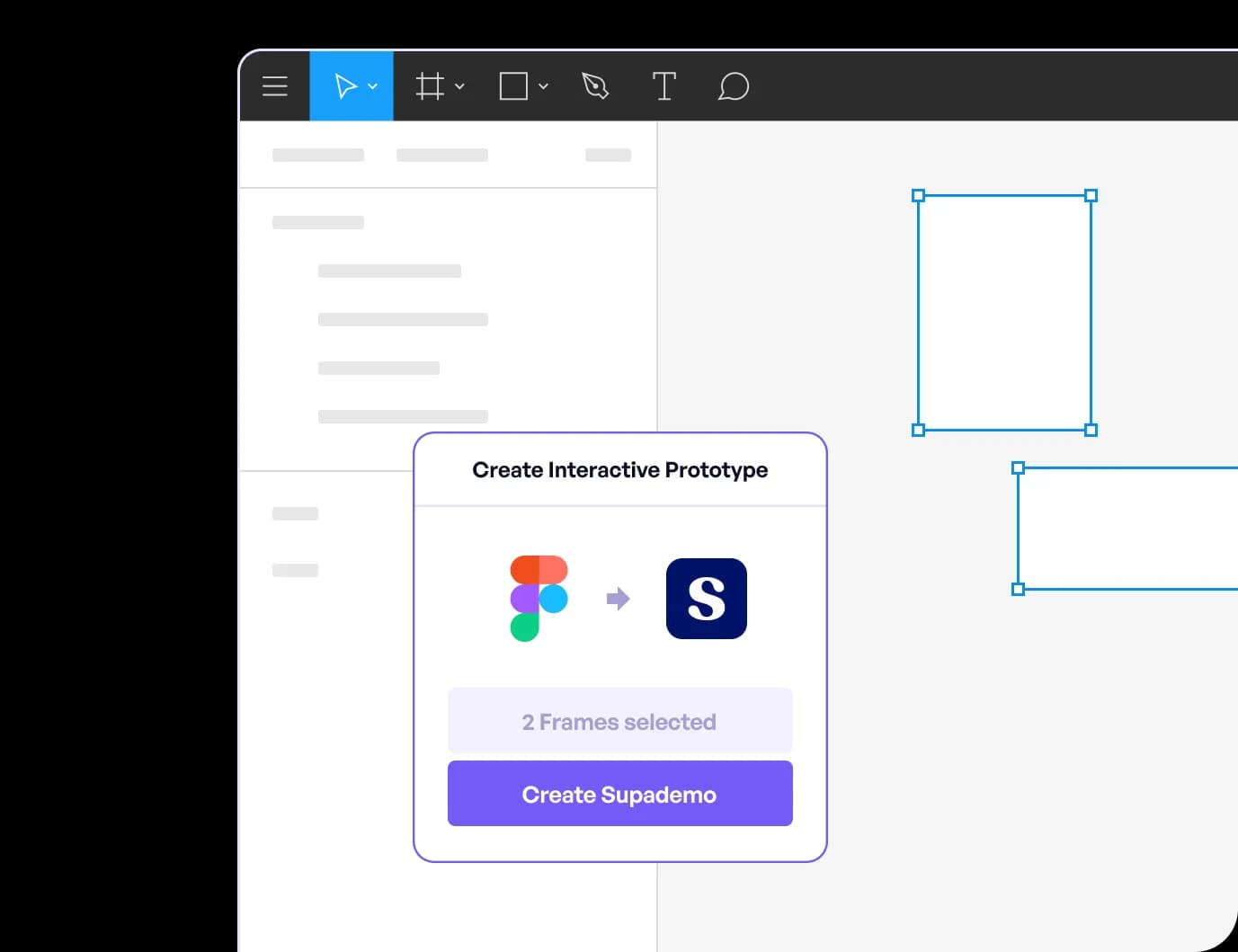
Task: Select the Move tool
Action: [x=346, y=85]
